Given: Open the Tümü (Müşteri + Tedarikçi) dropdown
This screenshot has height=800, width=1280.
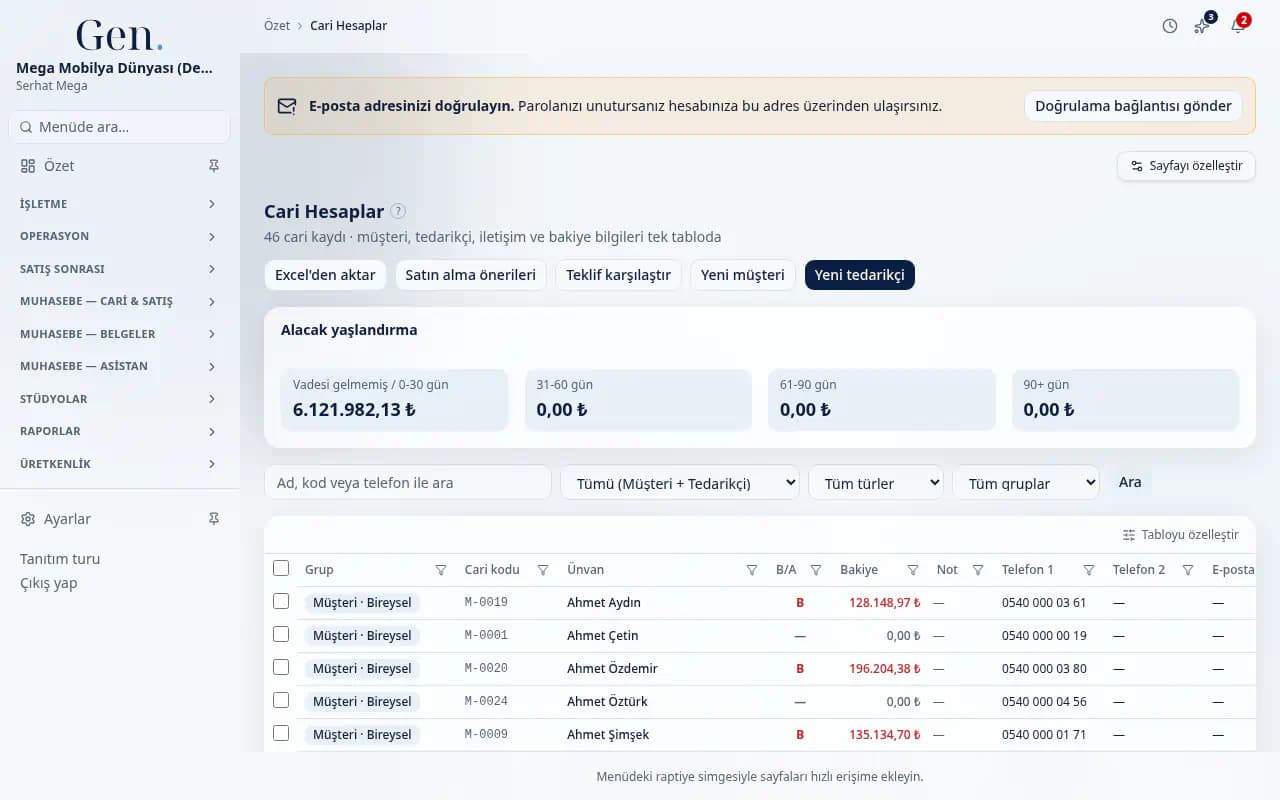Looking at the screenshot, I should tap(680, 483).
